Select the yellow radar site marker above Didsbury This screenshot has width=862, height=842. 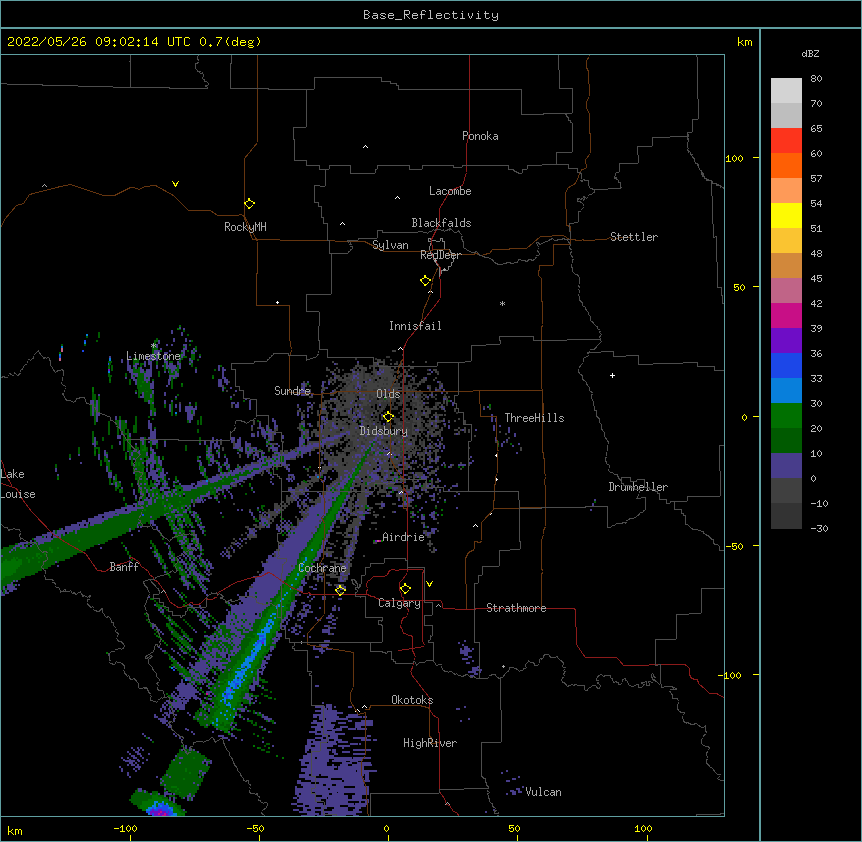tap(388, 416)
